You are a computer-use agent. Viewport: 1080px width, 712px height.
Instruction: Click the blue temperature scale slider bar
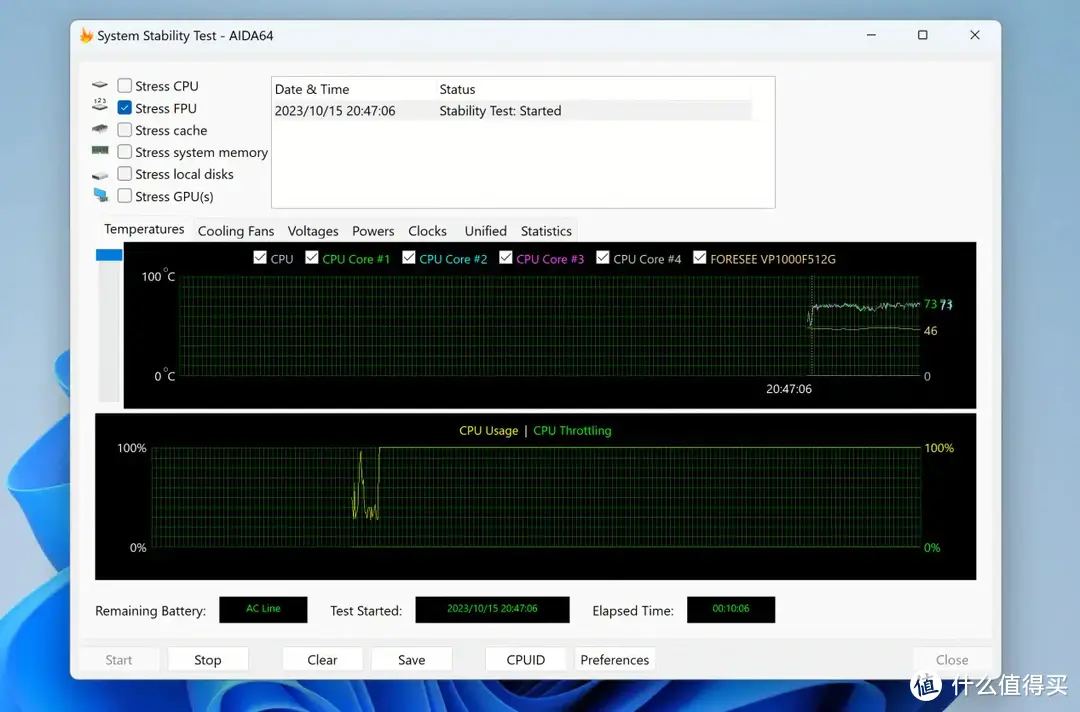[109, 255]
